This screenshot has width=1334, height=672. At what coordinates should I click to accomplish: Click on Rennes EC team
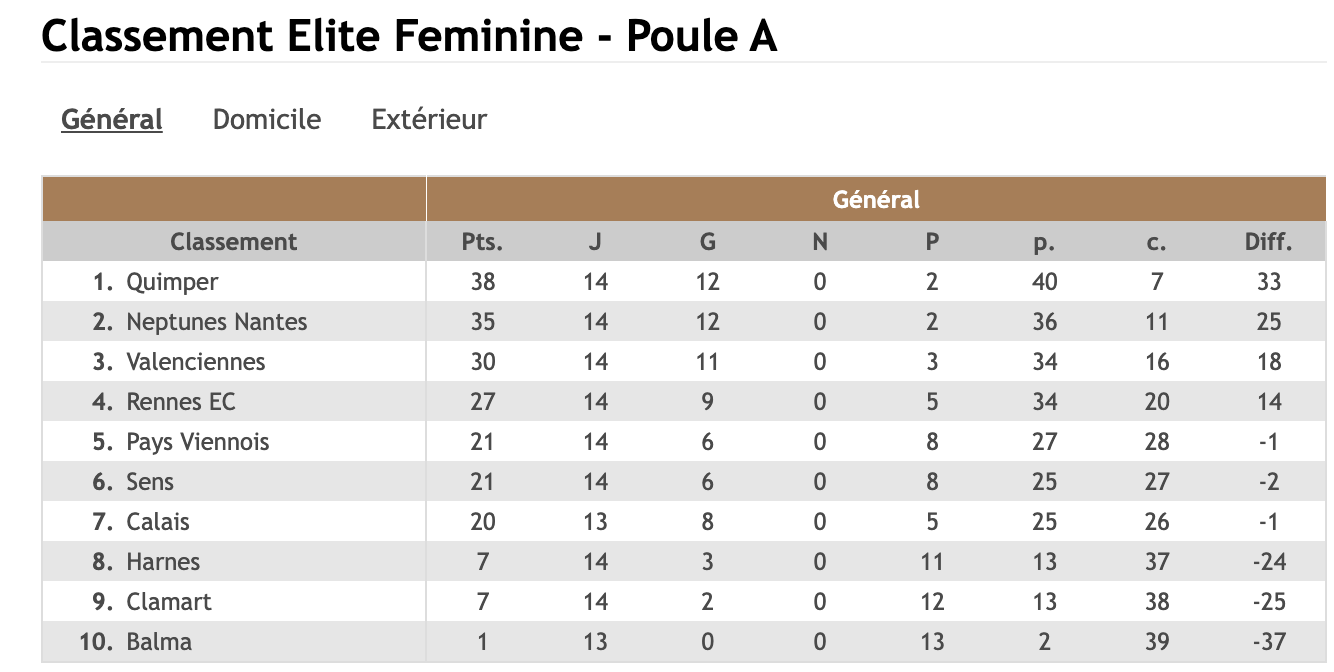click(180, 402)
